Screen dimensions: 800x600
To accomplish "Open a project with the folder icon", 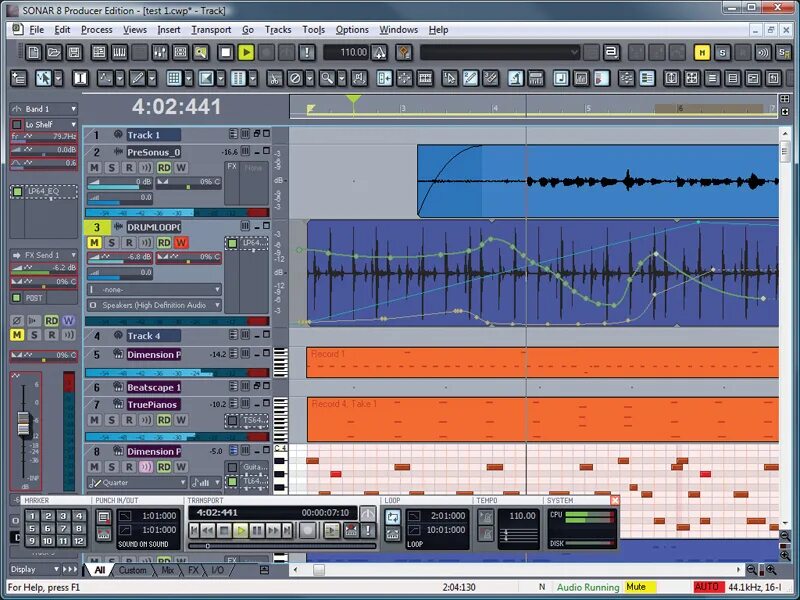I will pos(54,52).
